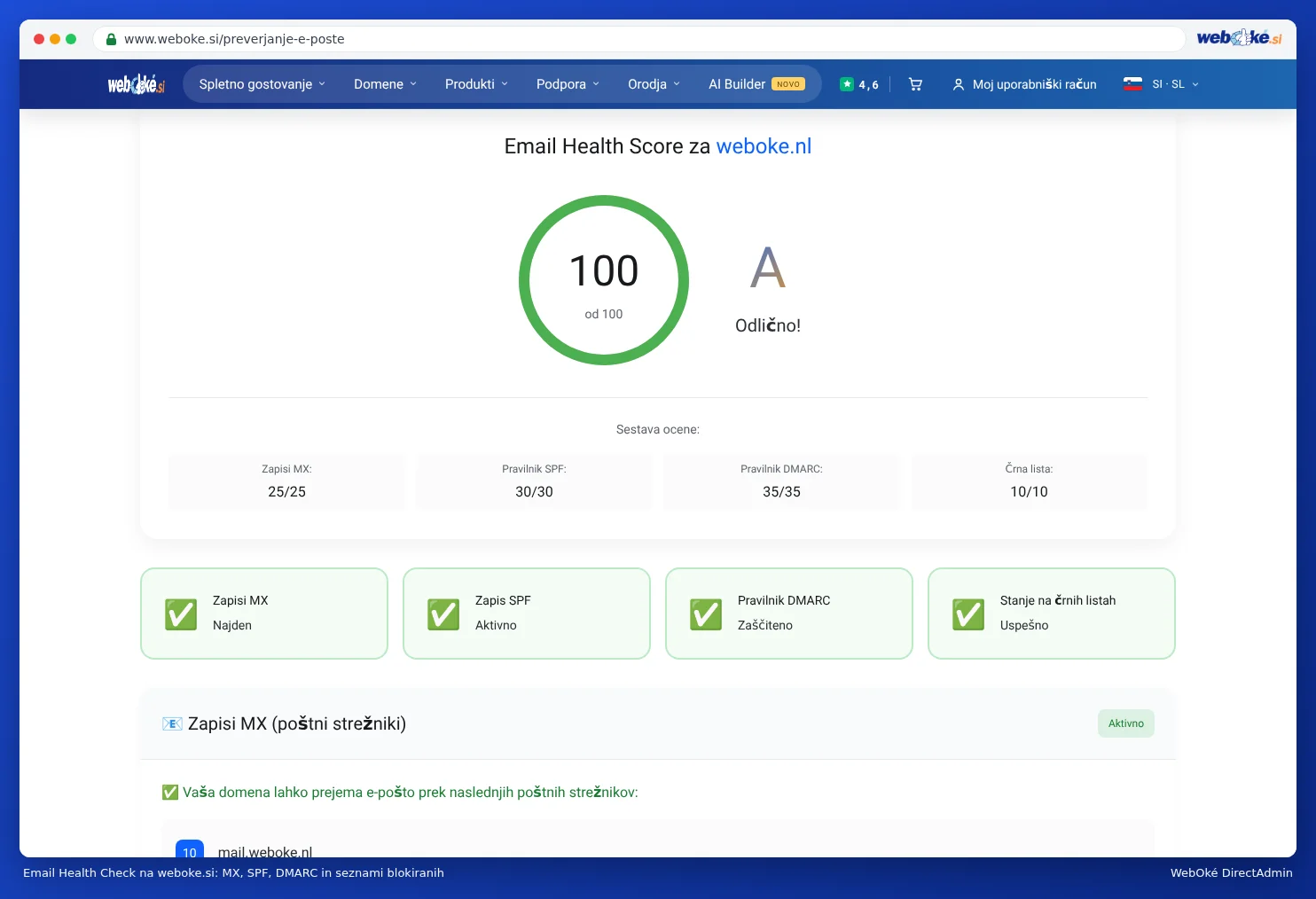Viewport: 1316px width, 899px height.
Task: Click the checkmark on Stanje na črnih listah card
Action: pos(968,614)
